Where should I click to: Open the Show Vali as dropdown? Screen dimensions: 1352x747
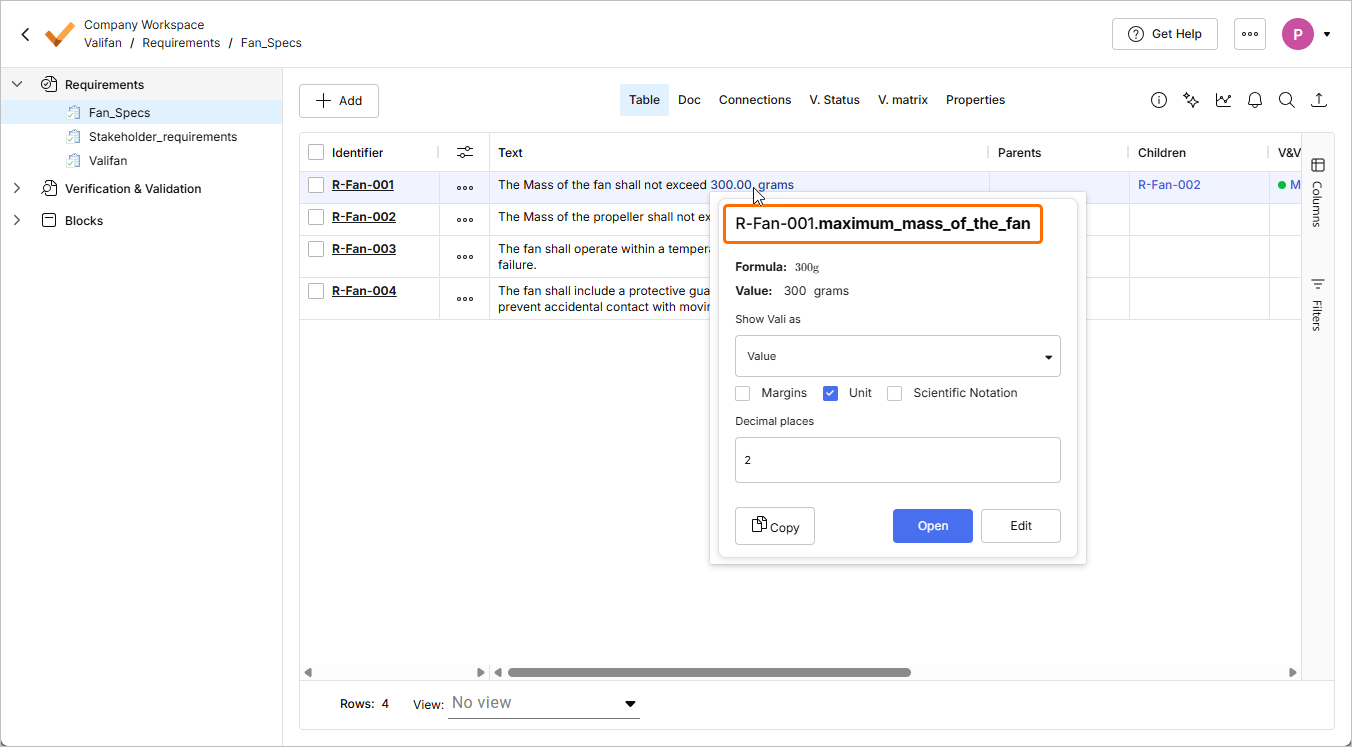coord(897,356)
